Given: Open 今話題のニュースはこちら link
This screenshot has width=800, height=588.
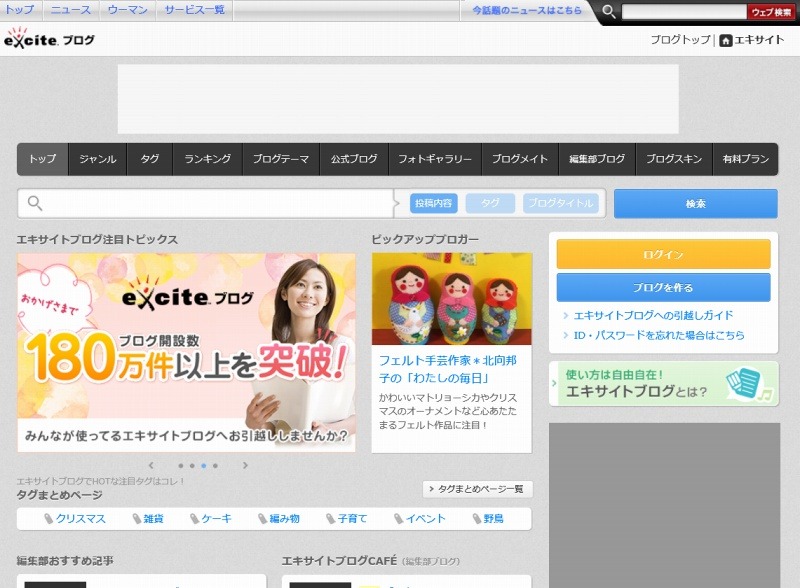Looking at the screenshot, I should coord(527,10).
